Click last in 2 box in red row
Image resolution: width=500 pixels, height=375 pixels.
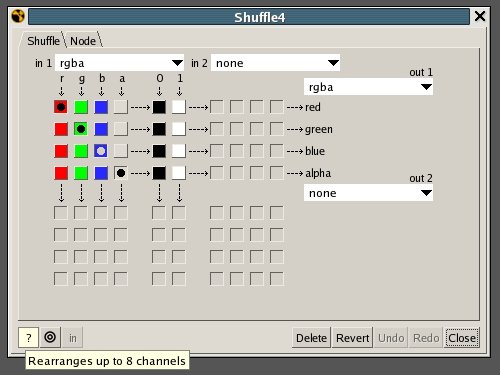(277, 107)
